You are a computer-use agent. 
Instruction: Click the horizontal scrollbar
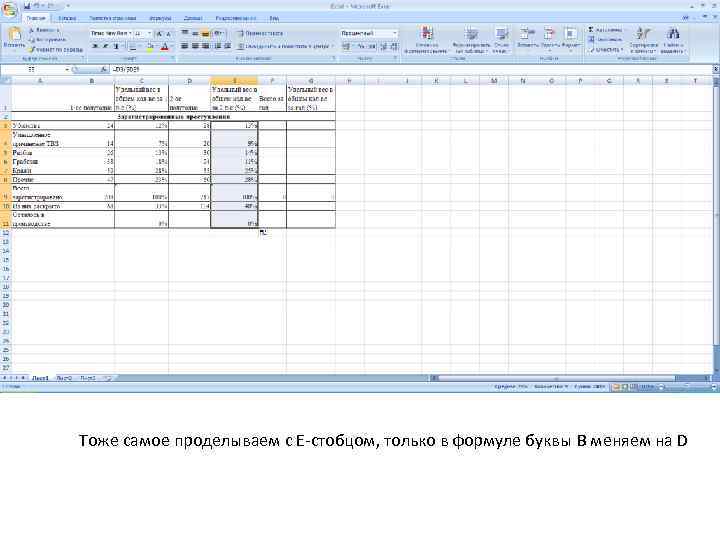(x=569, y=378)
